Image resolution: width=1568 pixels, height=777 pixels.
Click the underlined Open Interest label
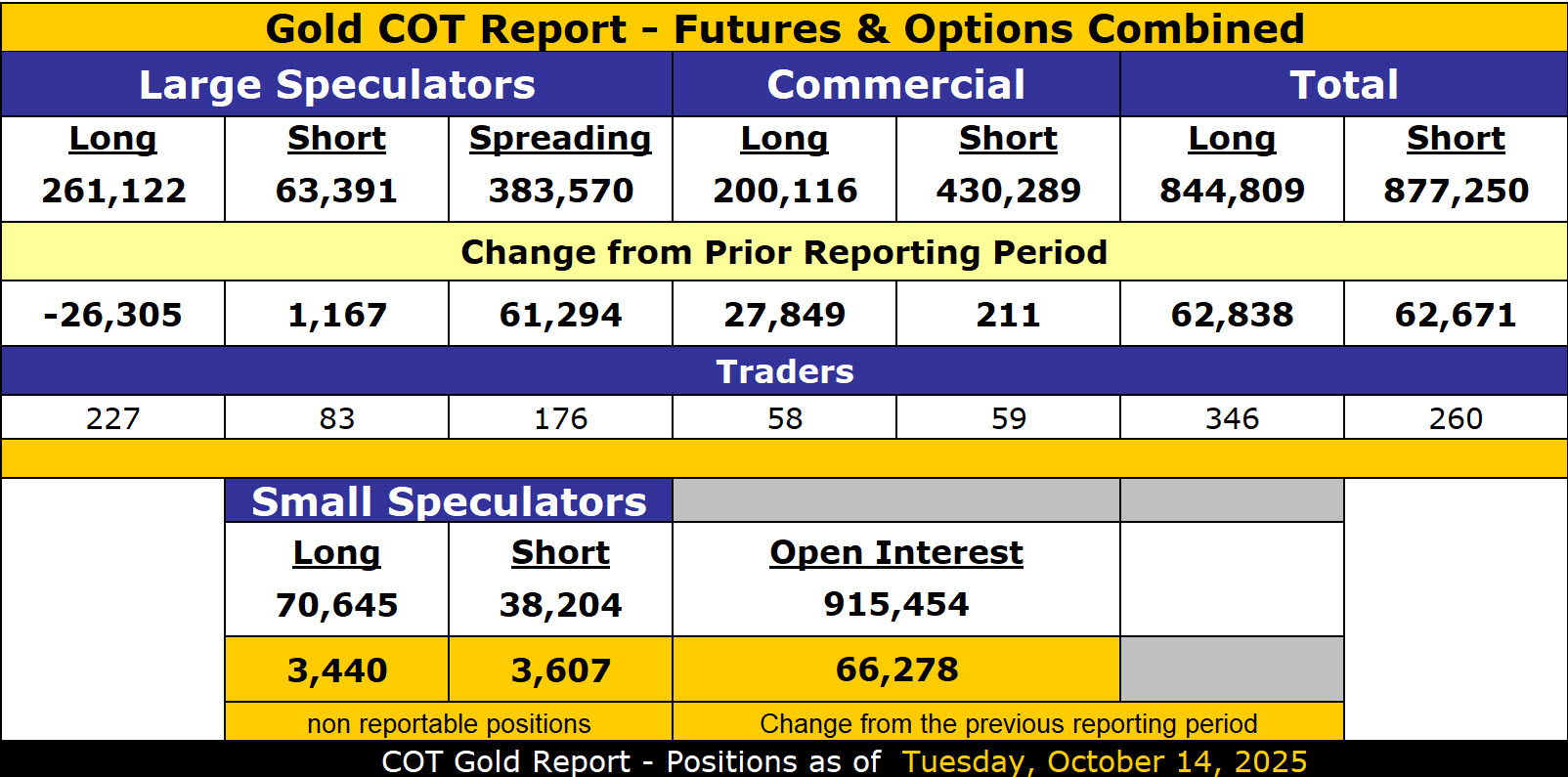(895, 553)
